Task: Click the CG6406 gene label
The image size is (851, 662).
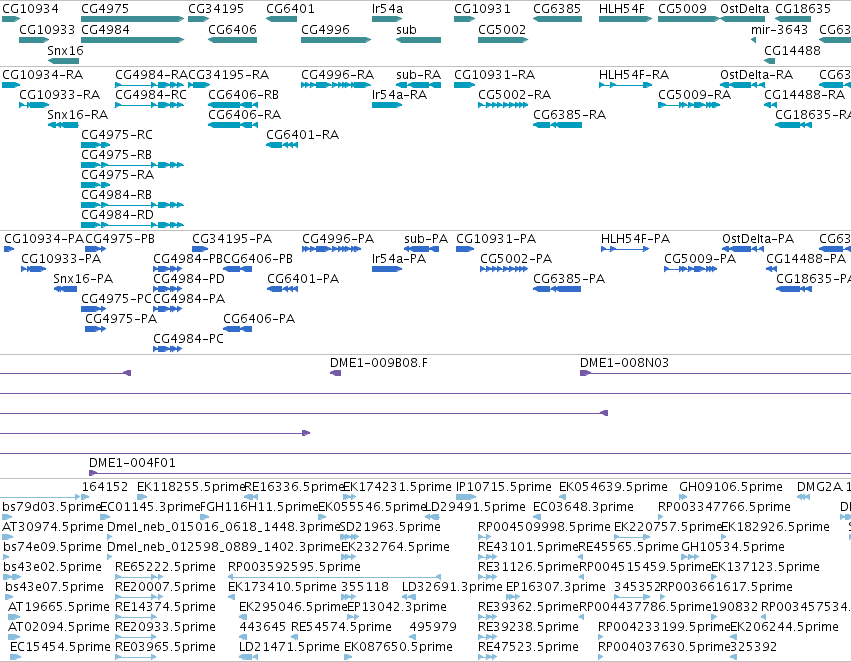Action: point(232,29)
